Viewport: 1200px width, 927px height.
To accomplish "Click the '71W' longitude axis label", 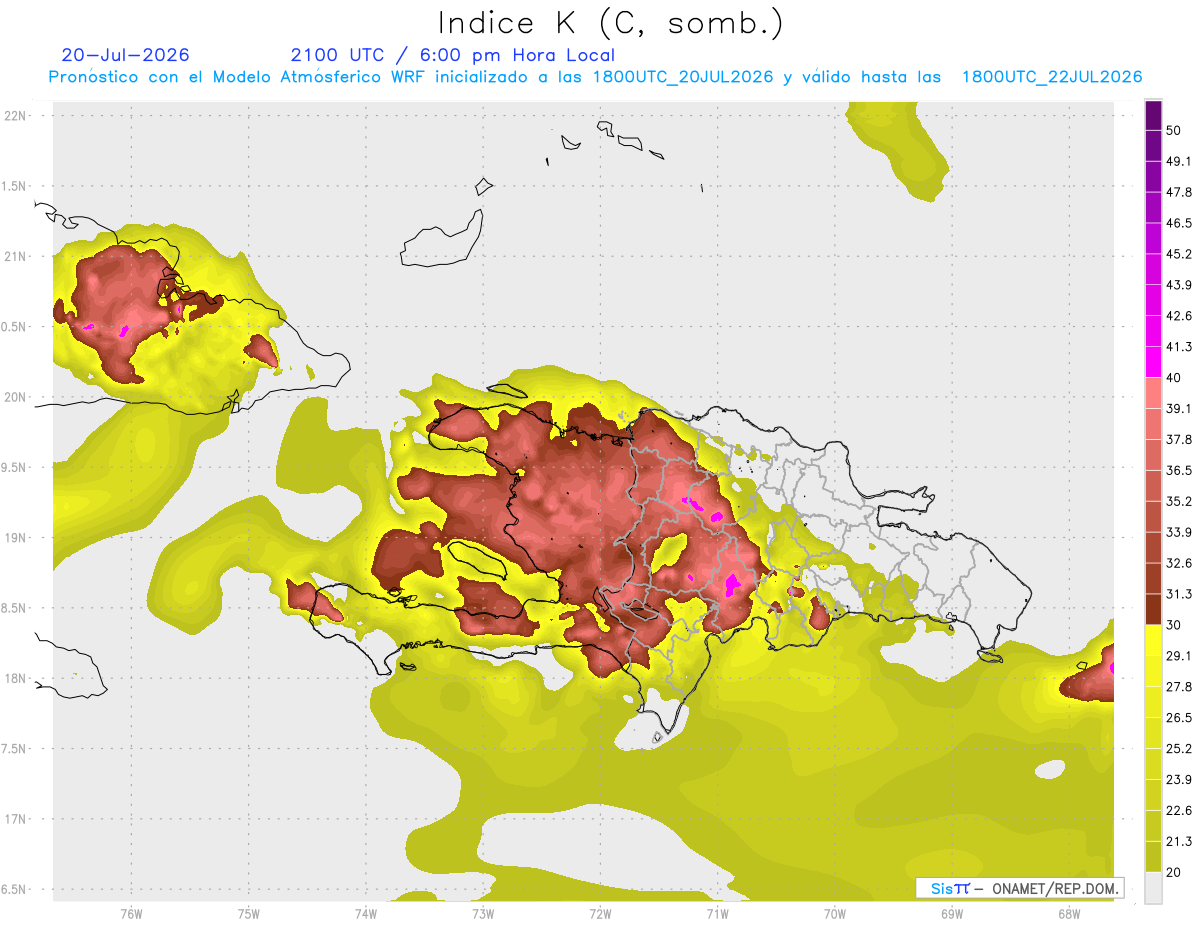I will [x=717, y=913].
